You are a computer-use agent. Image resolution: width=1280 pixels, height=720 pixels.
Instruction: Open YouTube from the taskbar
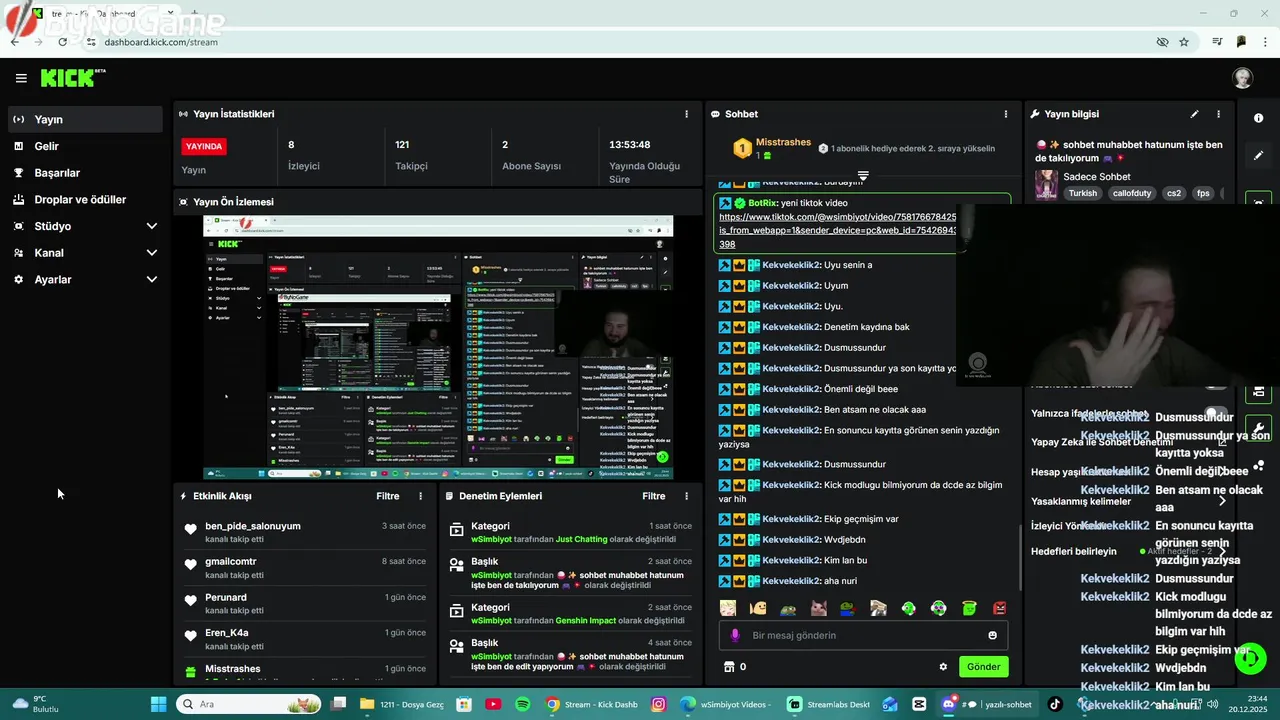click(x=492, y=704)
